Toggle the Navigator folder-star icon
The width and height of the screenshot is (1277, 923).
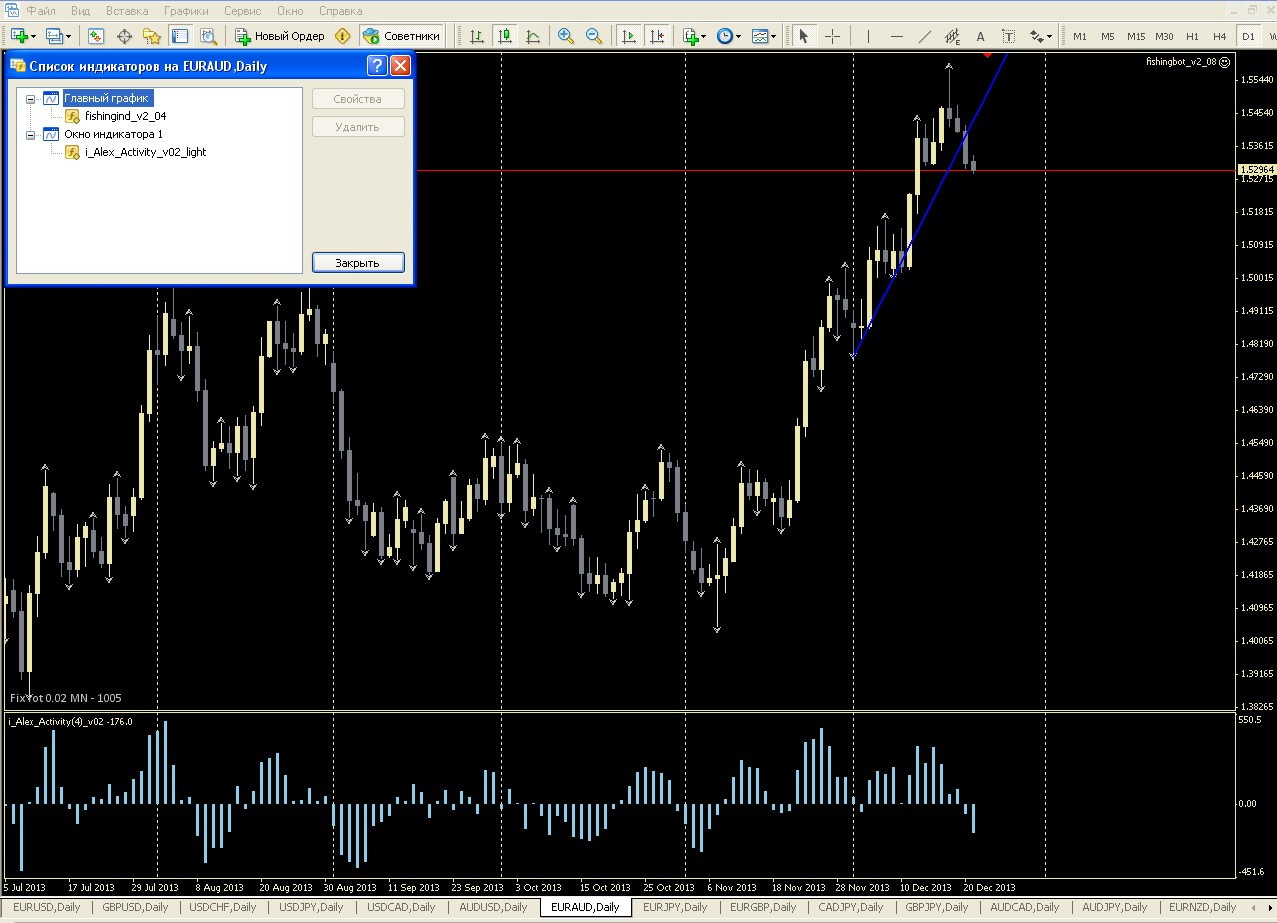click(152, 36)
